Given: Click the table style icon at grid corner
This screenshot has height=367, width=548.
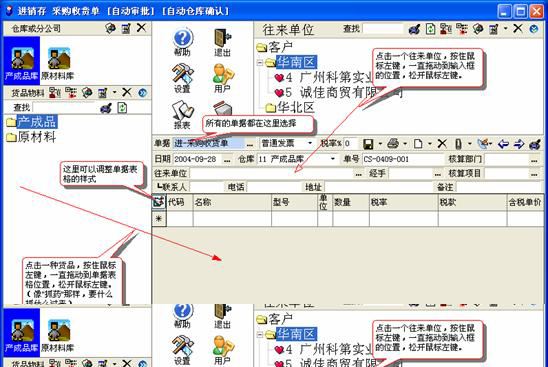Looking at the screenshot, I should click(x=159, y=202).
